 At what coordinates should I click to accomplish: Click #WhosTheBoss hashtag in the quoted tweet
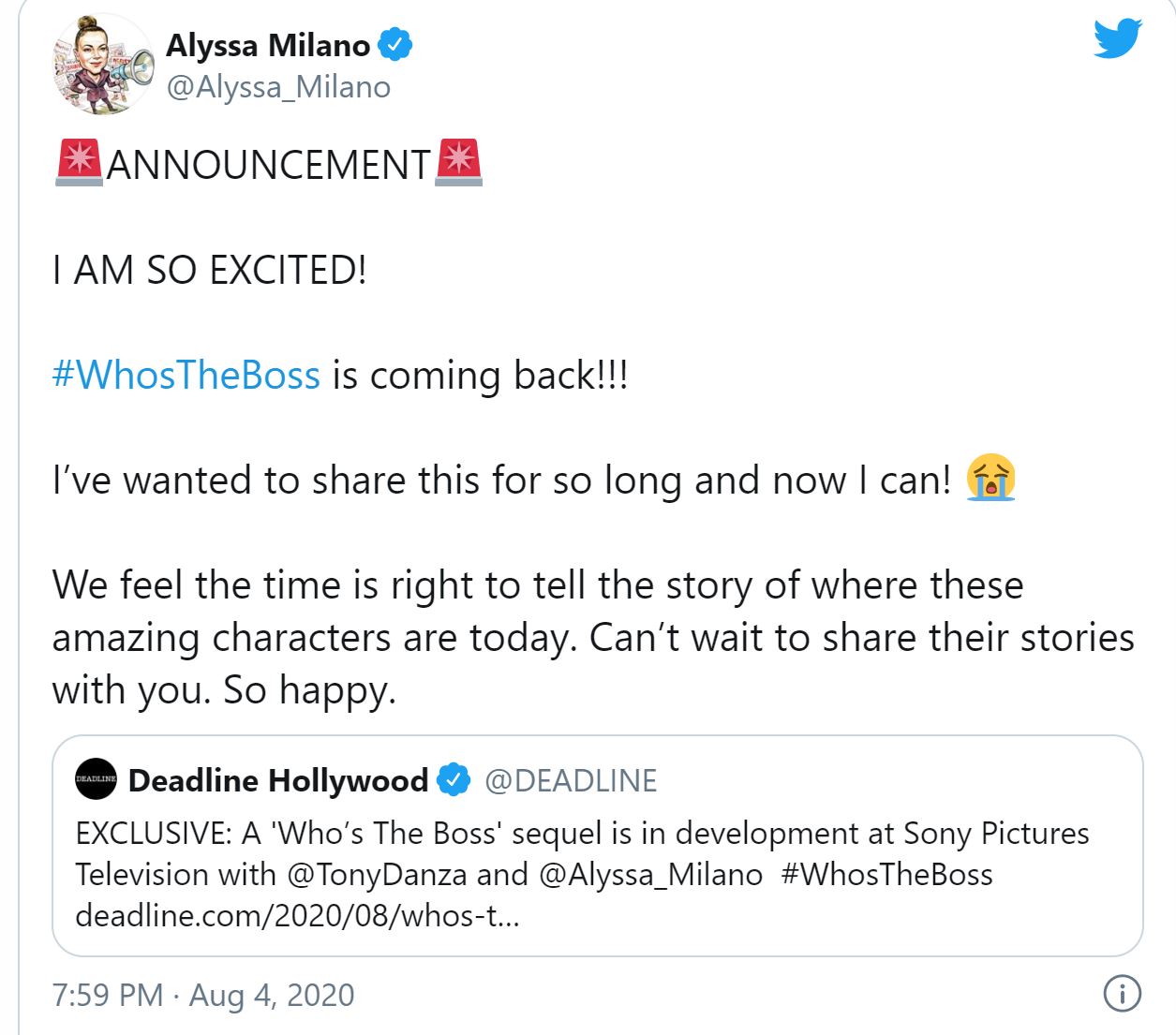pyautogui.click(x=886, y=874)
